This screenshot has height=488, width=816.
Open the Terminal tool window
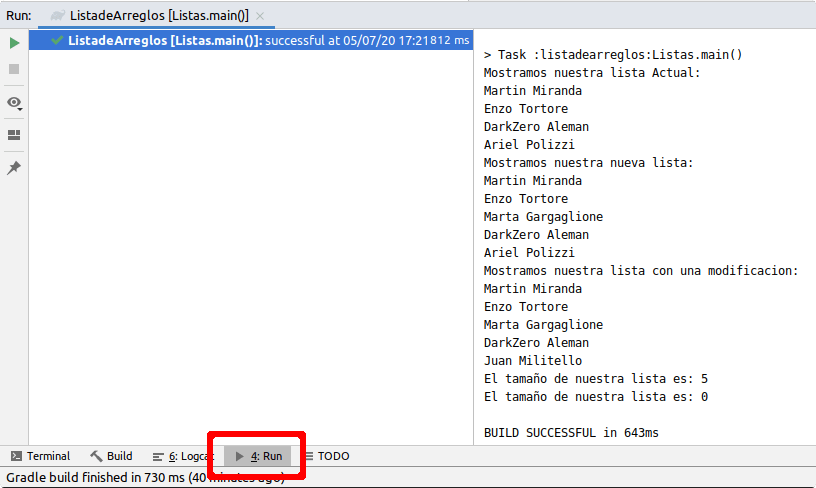coord(40,456)
